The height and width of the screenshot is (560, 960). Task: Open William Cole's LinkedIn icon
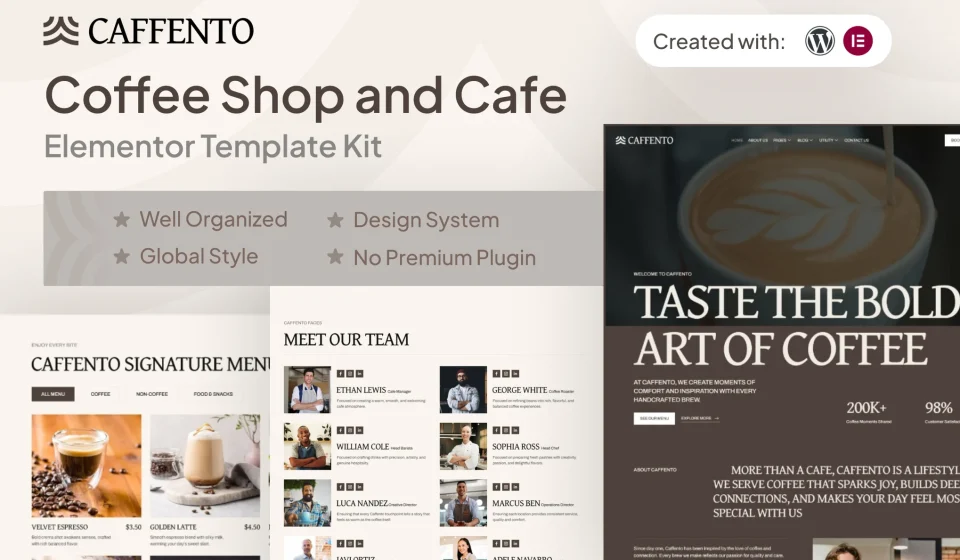click(359, 430)
